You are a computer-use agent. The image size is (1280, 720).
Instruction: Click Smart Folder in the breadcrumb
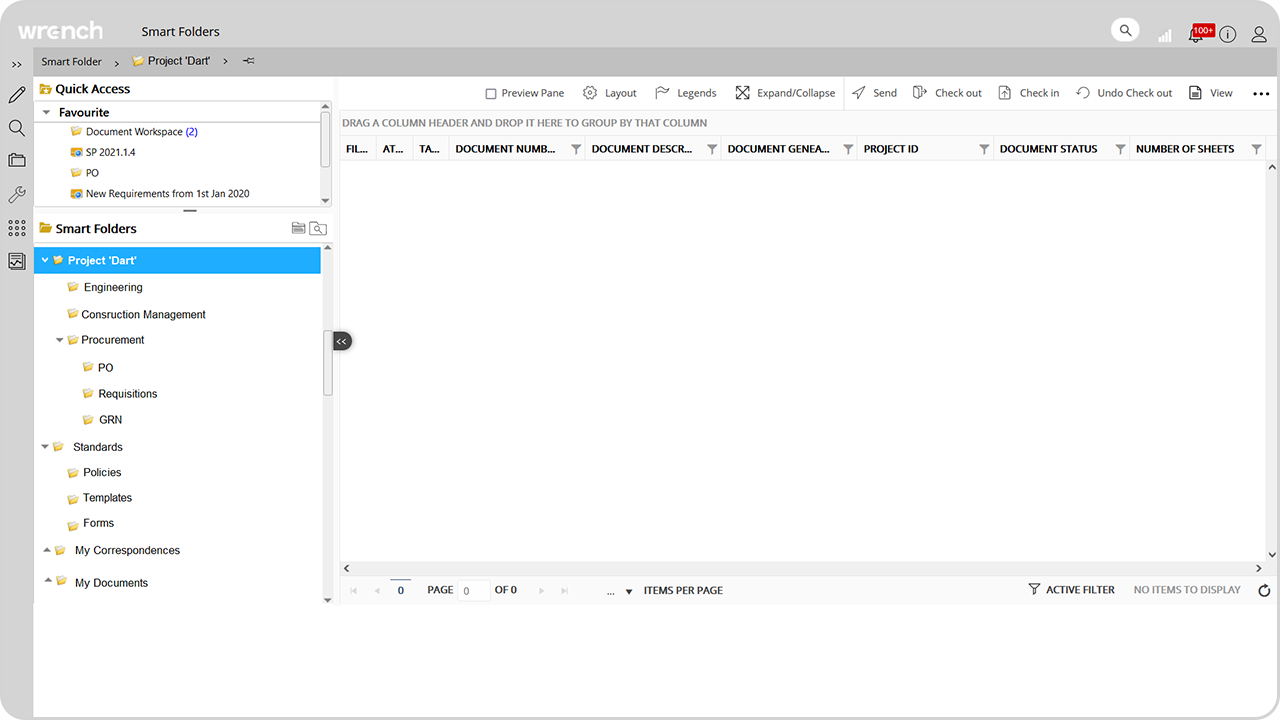point(72,62)
